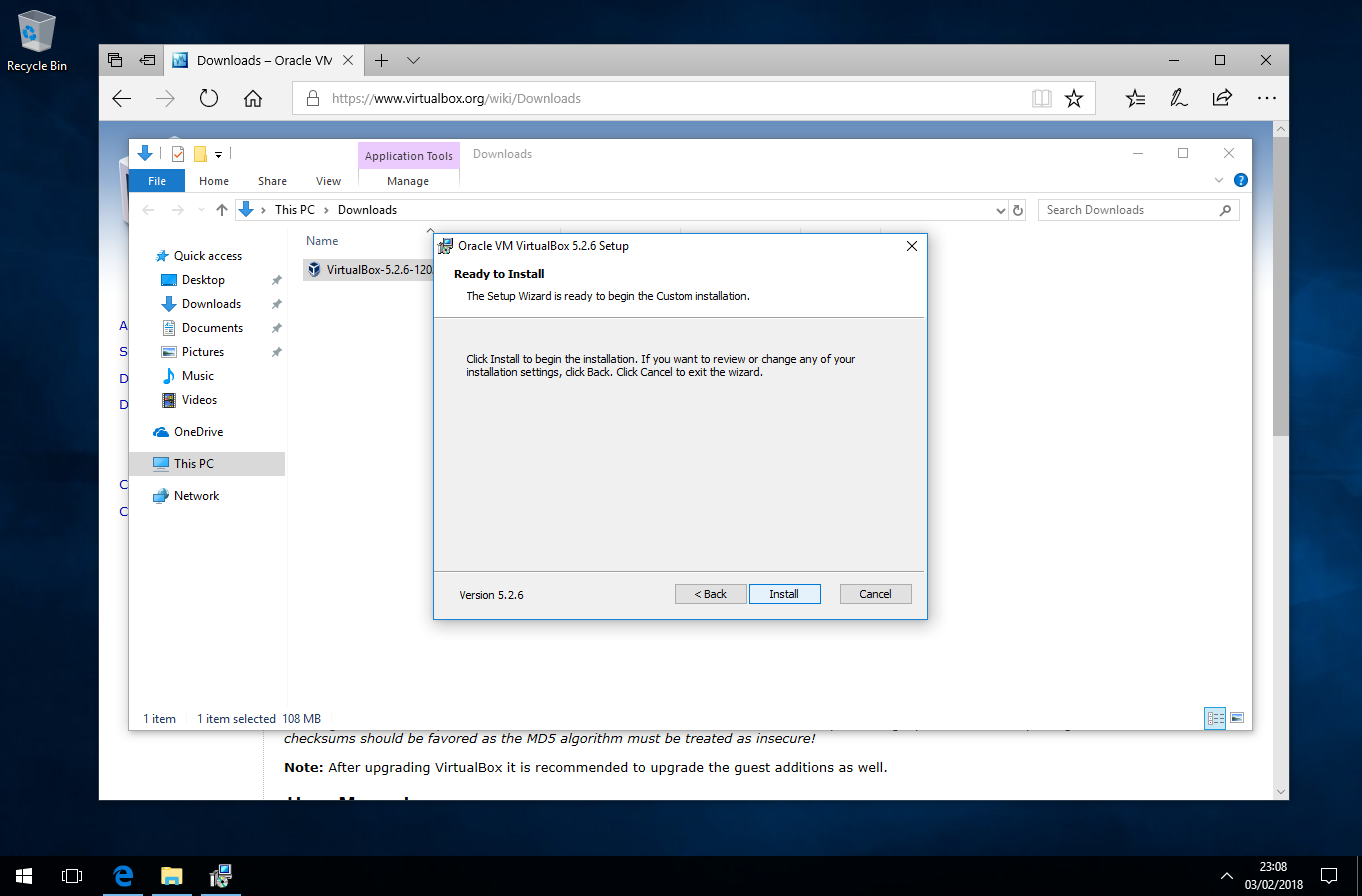1362x896 pixels.
Task: Switch to the View ribbon tab
Action: (328, 181)
